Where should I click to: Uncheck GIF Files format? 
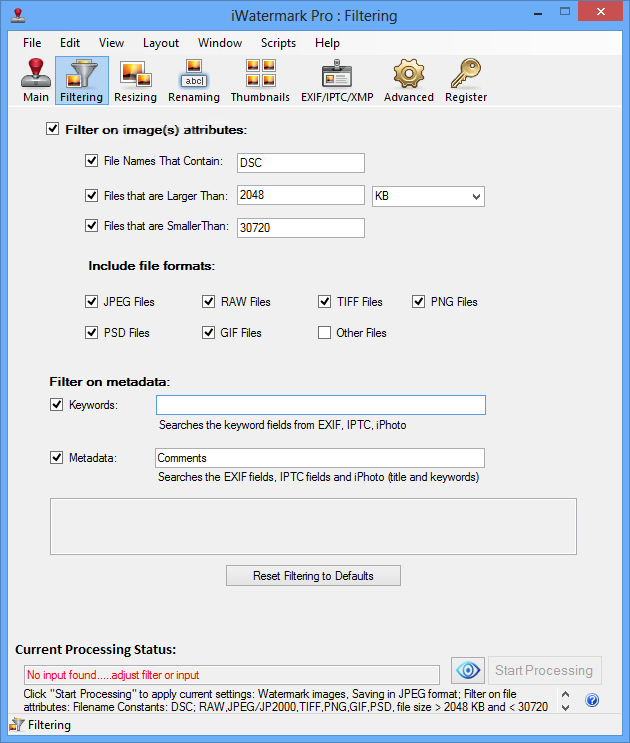tap(208, 333)
